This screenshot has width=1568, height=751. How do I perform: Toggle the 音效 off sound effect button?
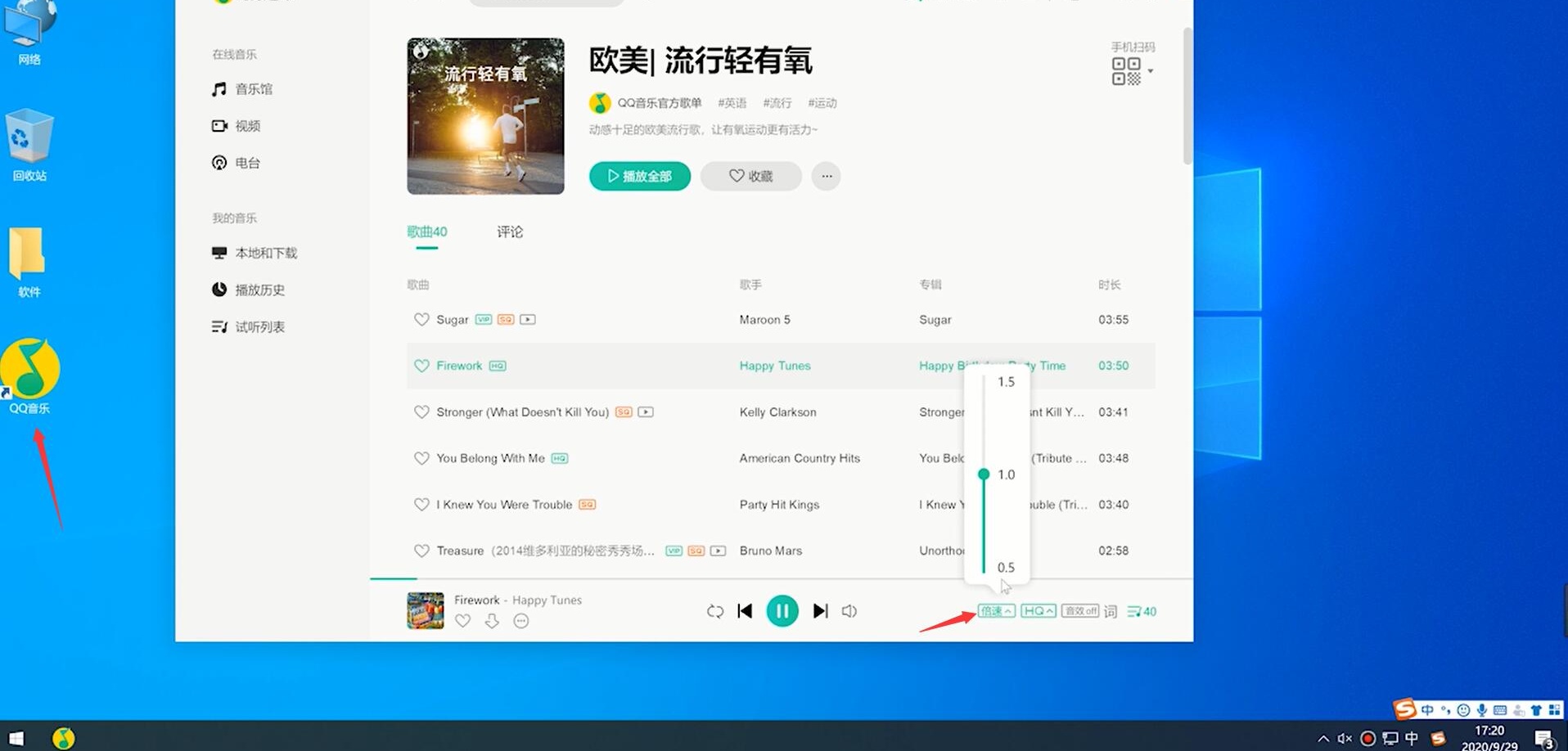[1080, 611]
